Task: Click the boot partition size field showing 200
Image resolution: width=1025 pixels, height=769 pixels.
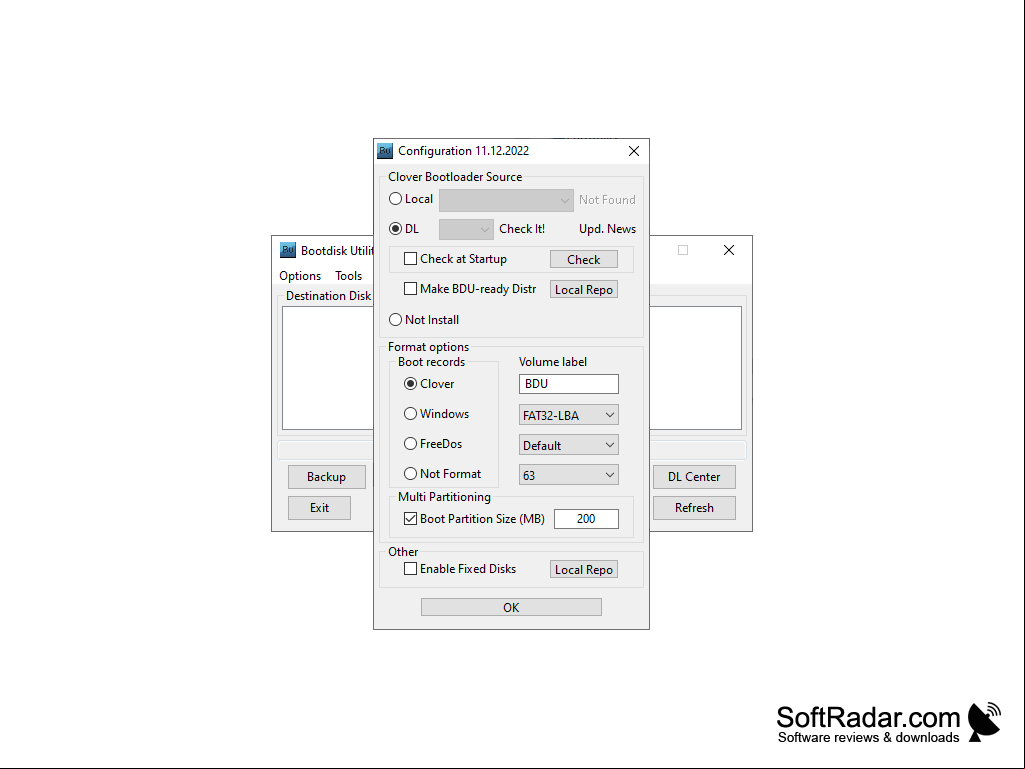Action: (x=586, y=519)
